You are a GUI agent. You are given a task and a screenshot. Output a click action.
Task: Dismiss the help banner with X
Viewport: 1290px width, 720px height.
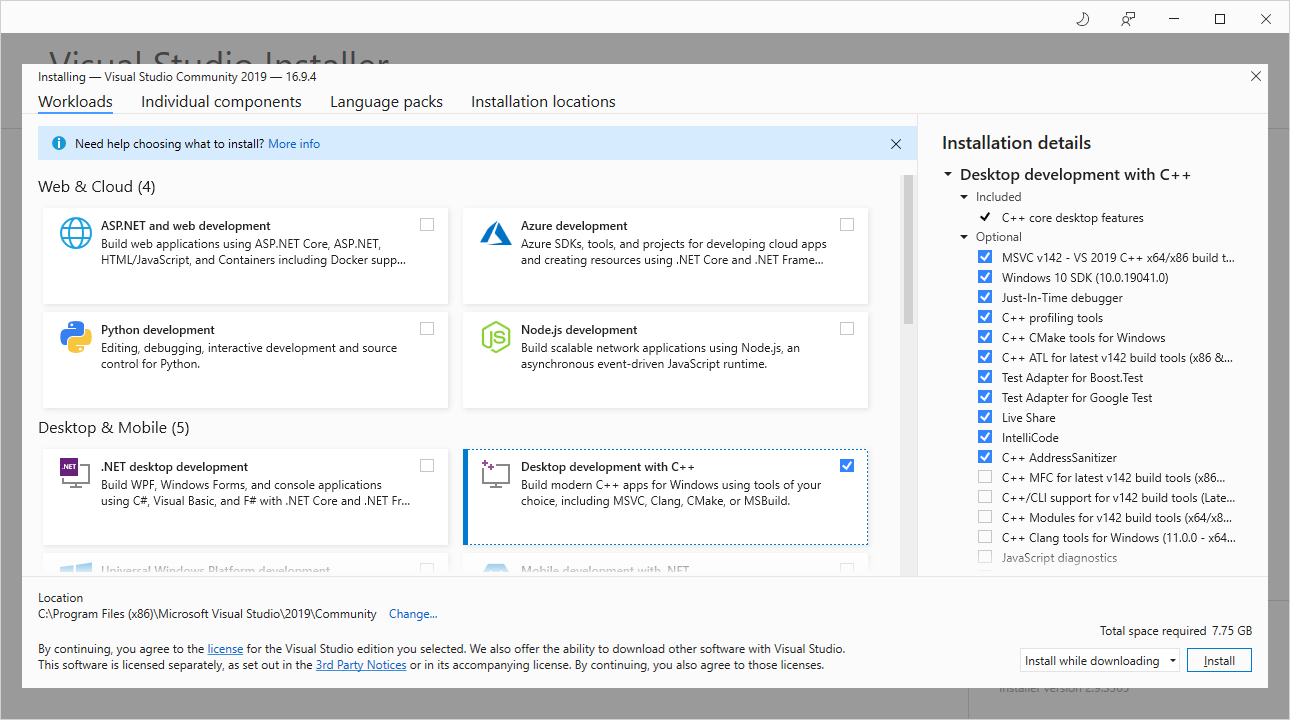click(896, 144)
